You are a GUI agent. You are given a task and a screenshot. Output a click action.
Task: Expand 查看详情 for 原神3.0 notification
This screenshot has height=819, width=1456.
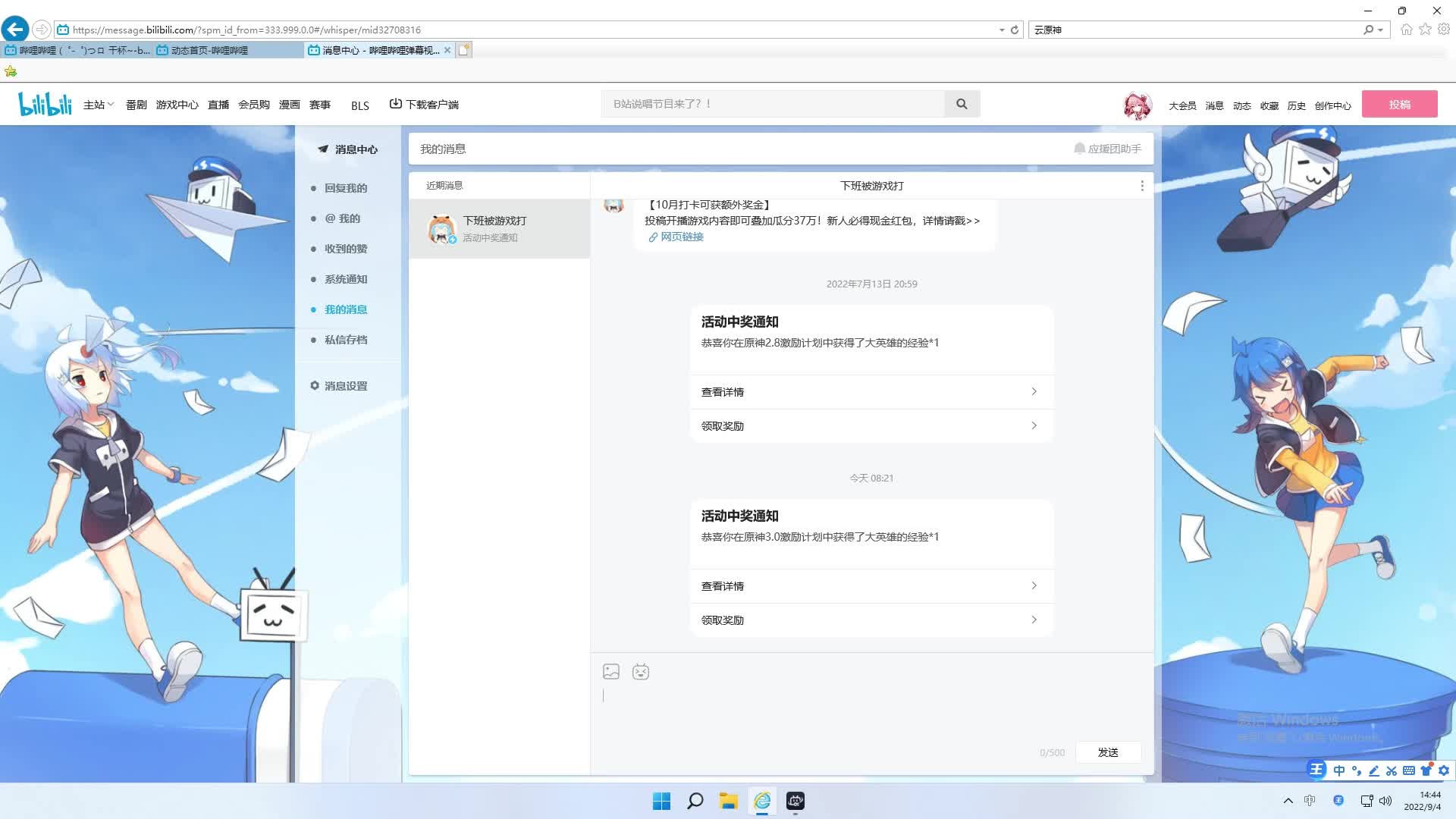871,586
